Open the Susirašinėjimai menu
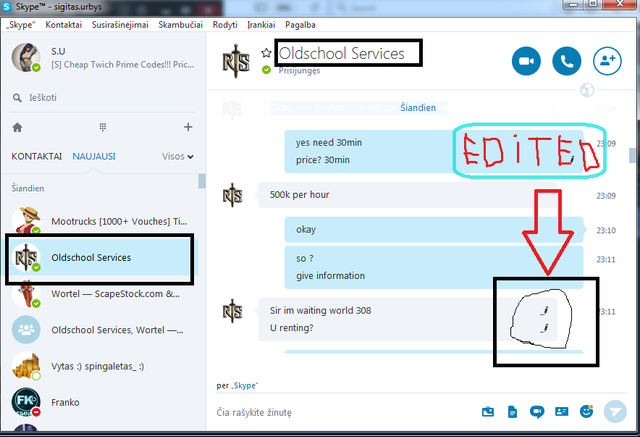Image resolution: width=640 pixels, height=437 pixels. coord(120,25)
